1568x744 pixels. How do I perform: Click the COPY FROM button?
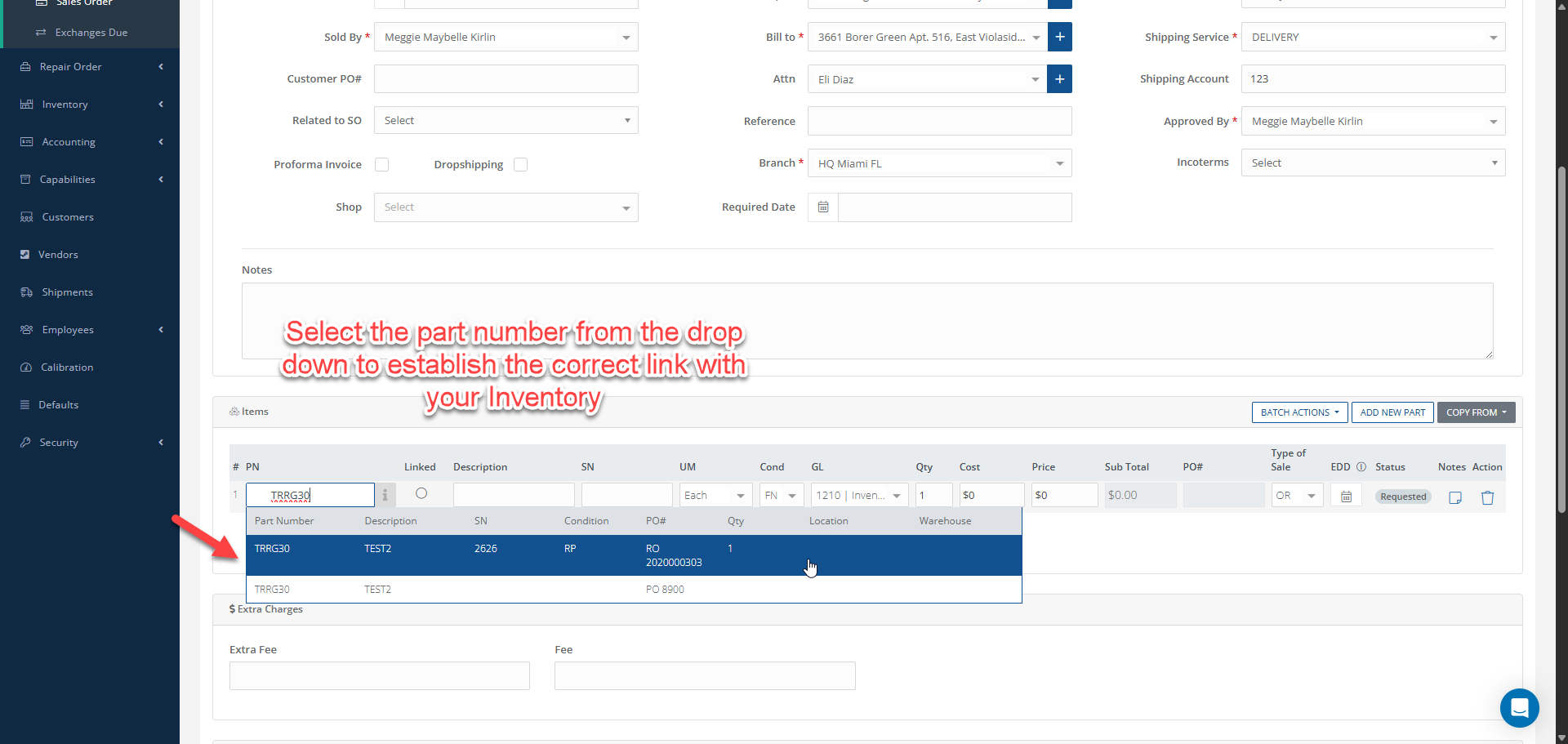1476,412
